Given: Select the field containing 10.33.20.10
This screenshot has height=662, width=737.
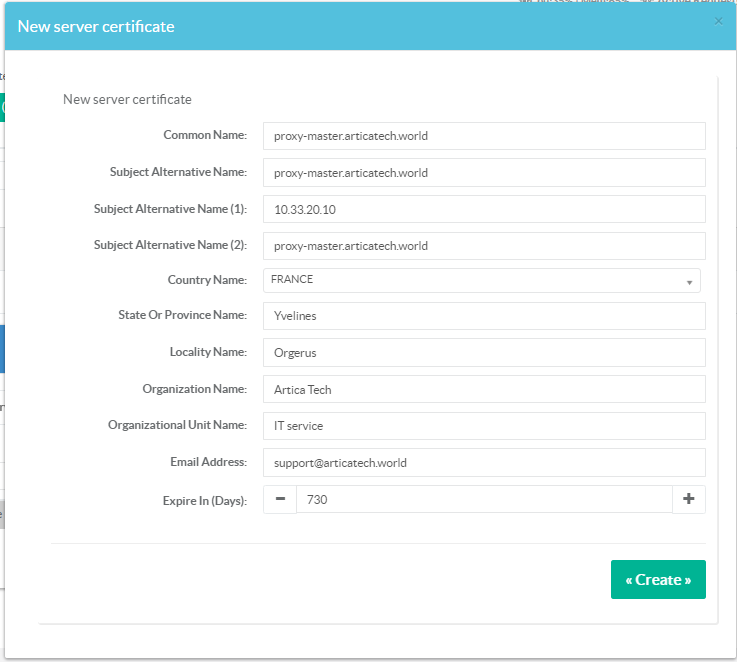Looking at the screenshot, I should tap(484, 209).
